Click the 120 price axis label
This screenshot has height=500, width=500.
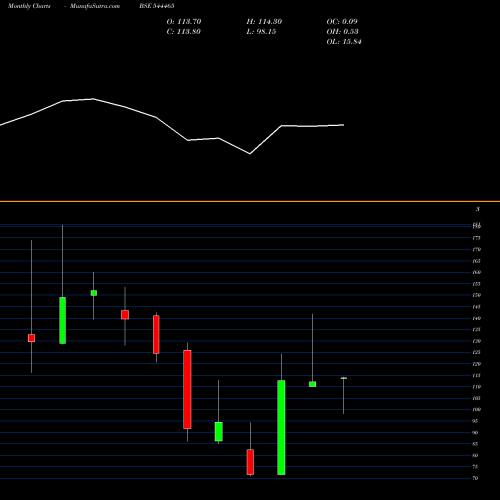[x=476, y=364]
